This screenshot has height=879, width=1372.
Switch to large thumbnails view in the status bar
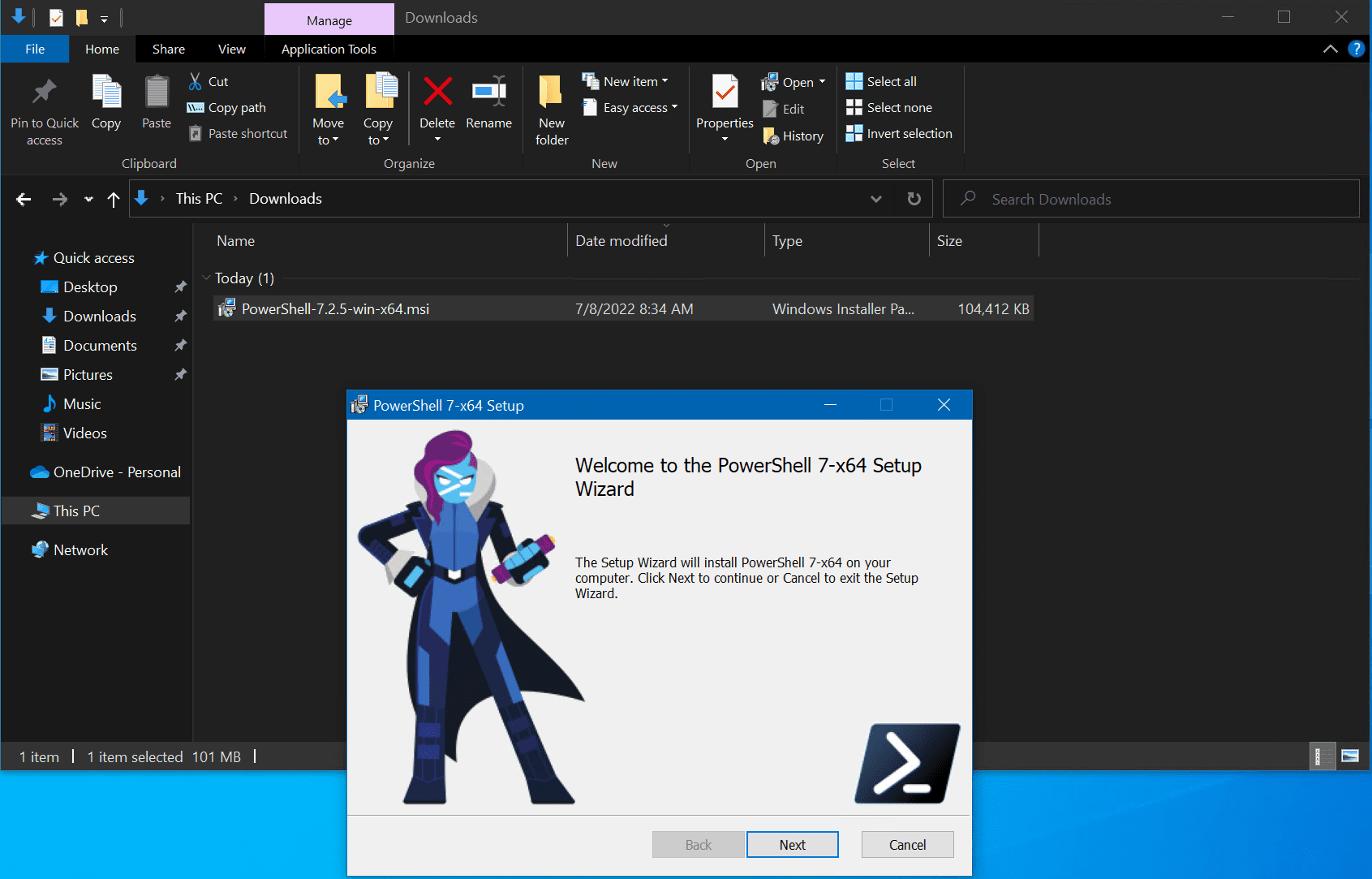pyautogui.click(x=1350, y=756)
